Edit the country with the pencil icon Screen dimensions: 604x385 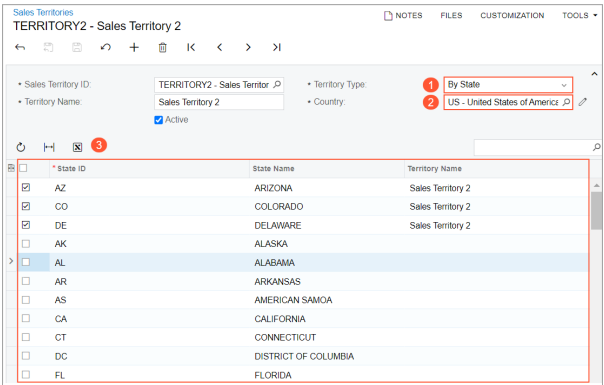tap(583, 102)
